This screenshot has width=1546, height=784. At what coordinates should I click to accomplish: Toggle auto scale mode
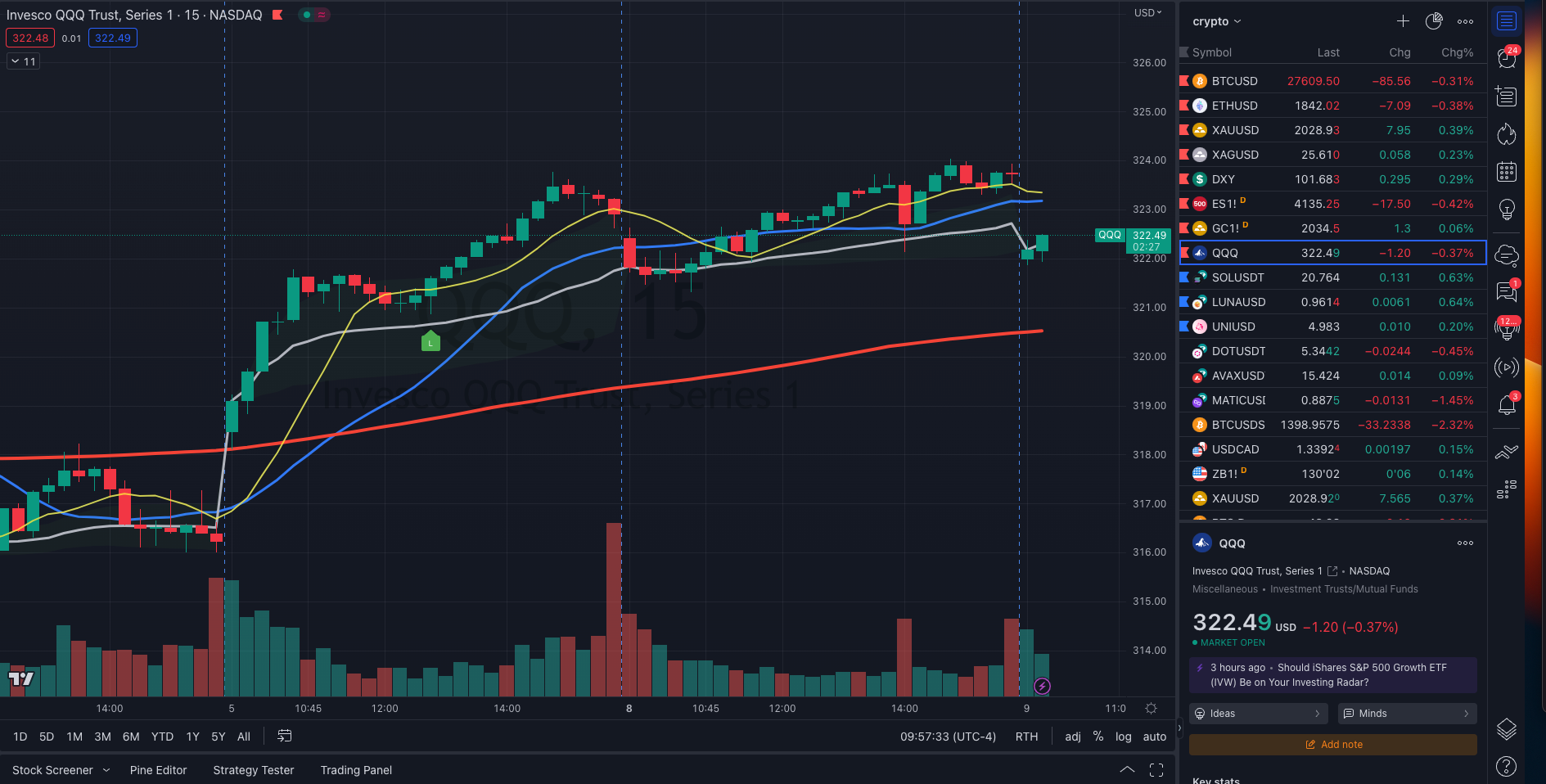(x=1155, y=737)
